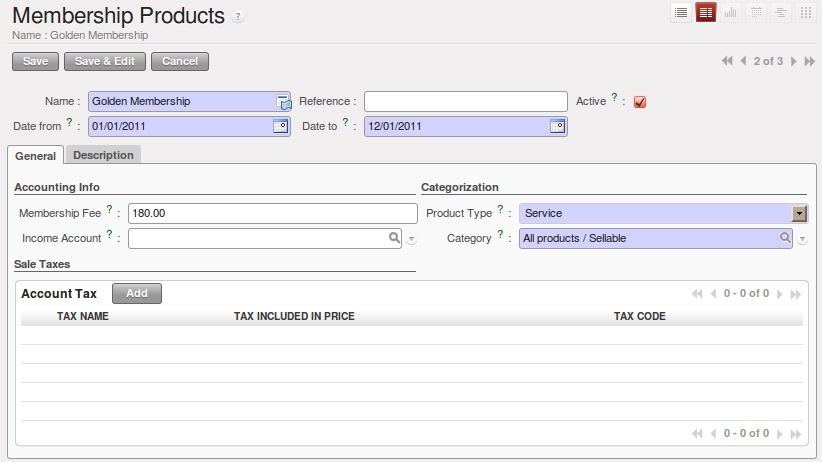The width and height of the screenshot is (822, 462).
Task: Click help mark next to Active label
Action: click(x=614, y=96)
